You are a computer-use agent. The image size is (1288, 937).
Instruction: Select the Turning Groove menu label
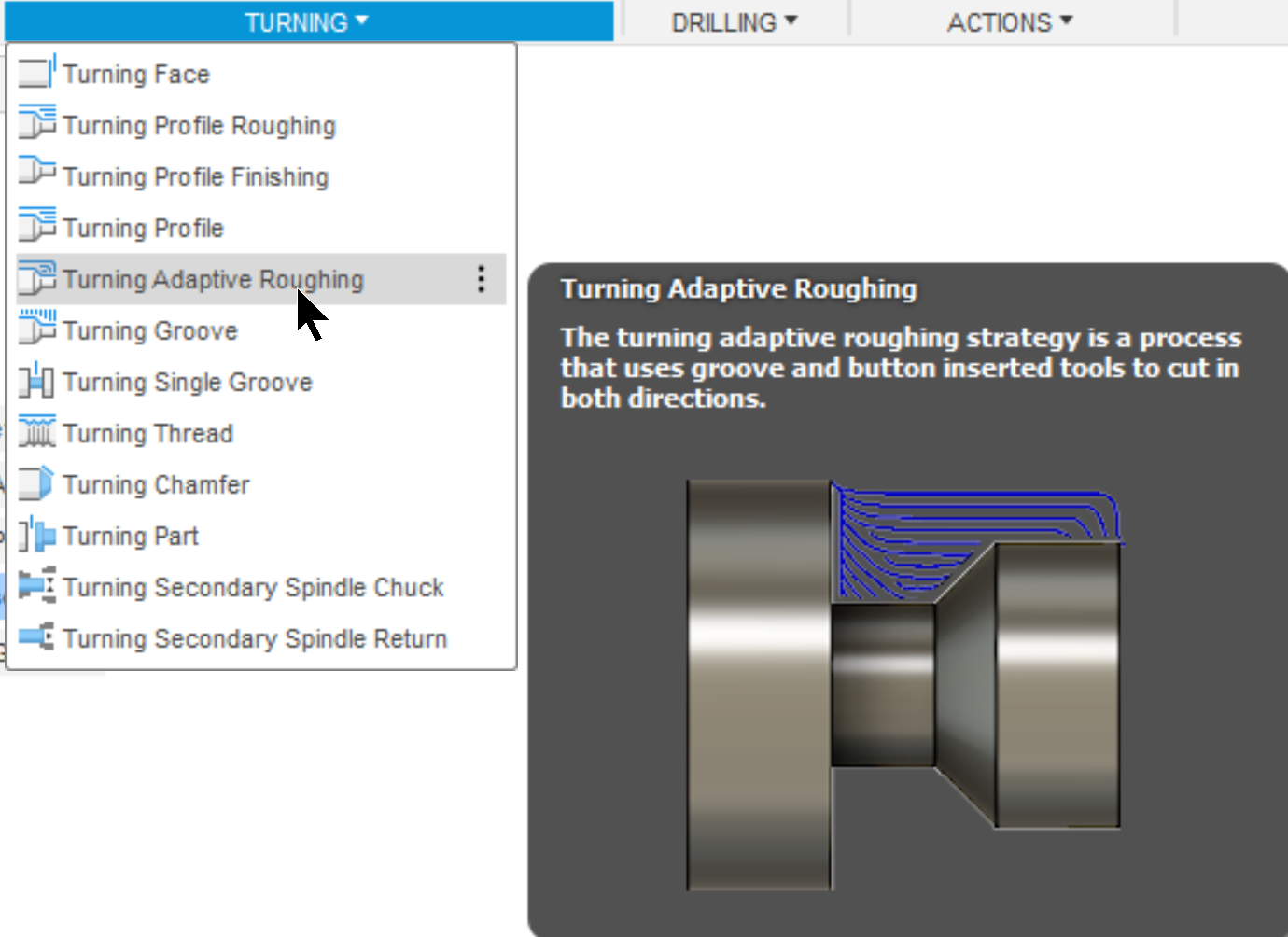[x=150, y=330]
